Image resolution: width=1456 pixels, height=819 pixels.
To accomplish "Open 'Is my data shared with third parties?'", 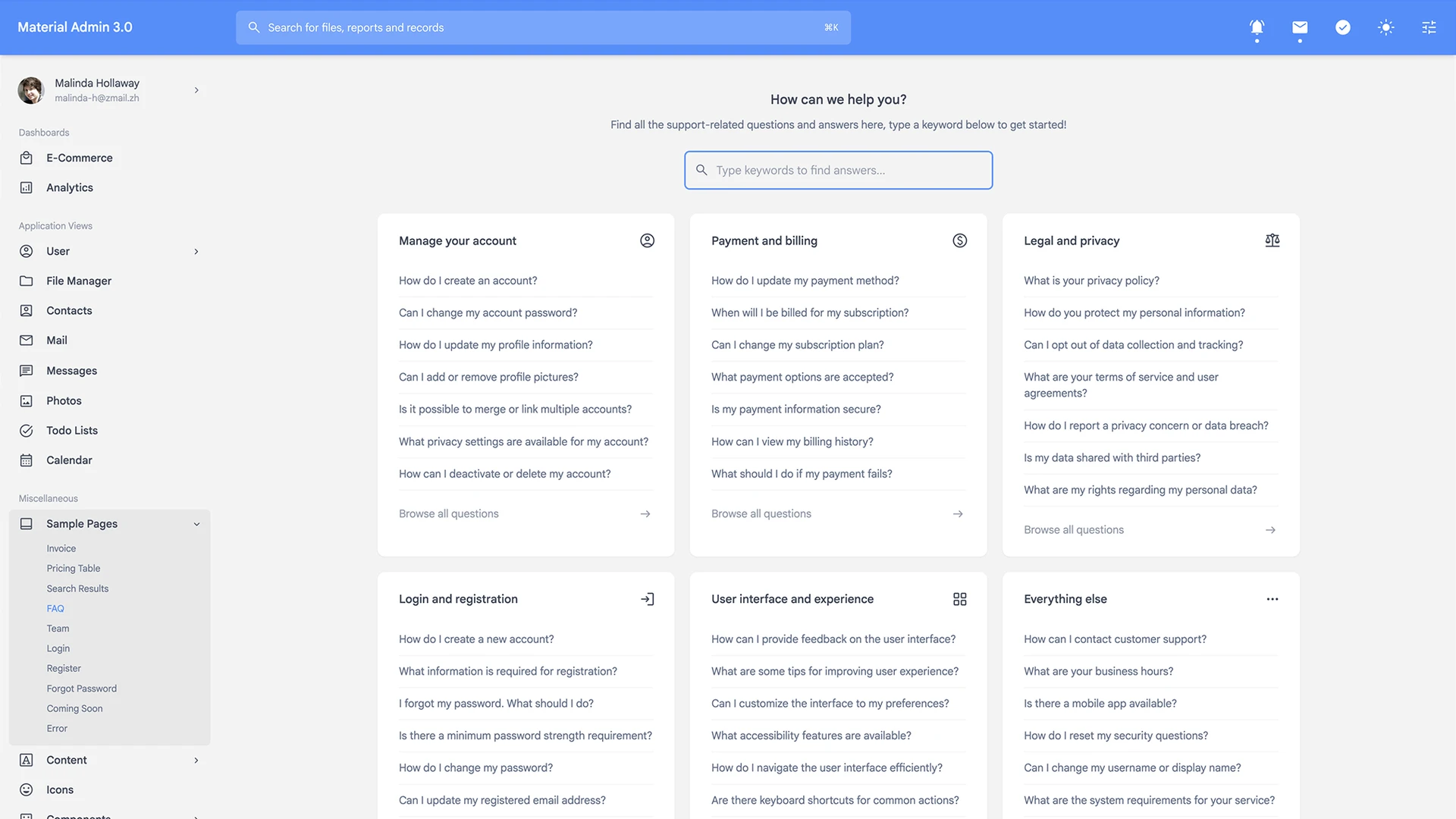I will 1112,457.
